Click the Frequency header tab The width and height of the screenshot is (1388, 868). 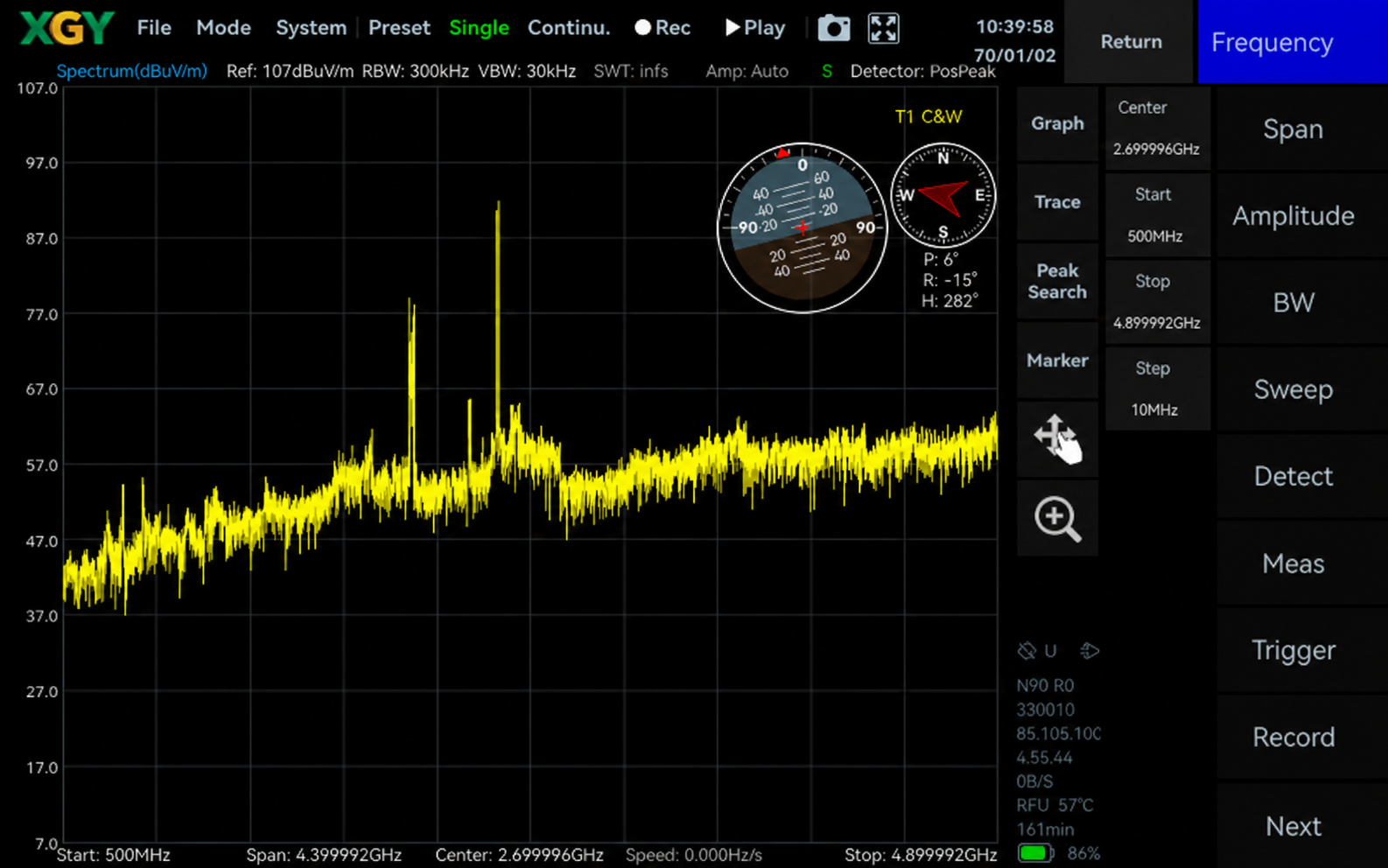click(1293, 42)
